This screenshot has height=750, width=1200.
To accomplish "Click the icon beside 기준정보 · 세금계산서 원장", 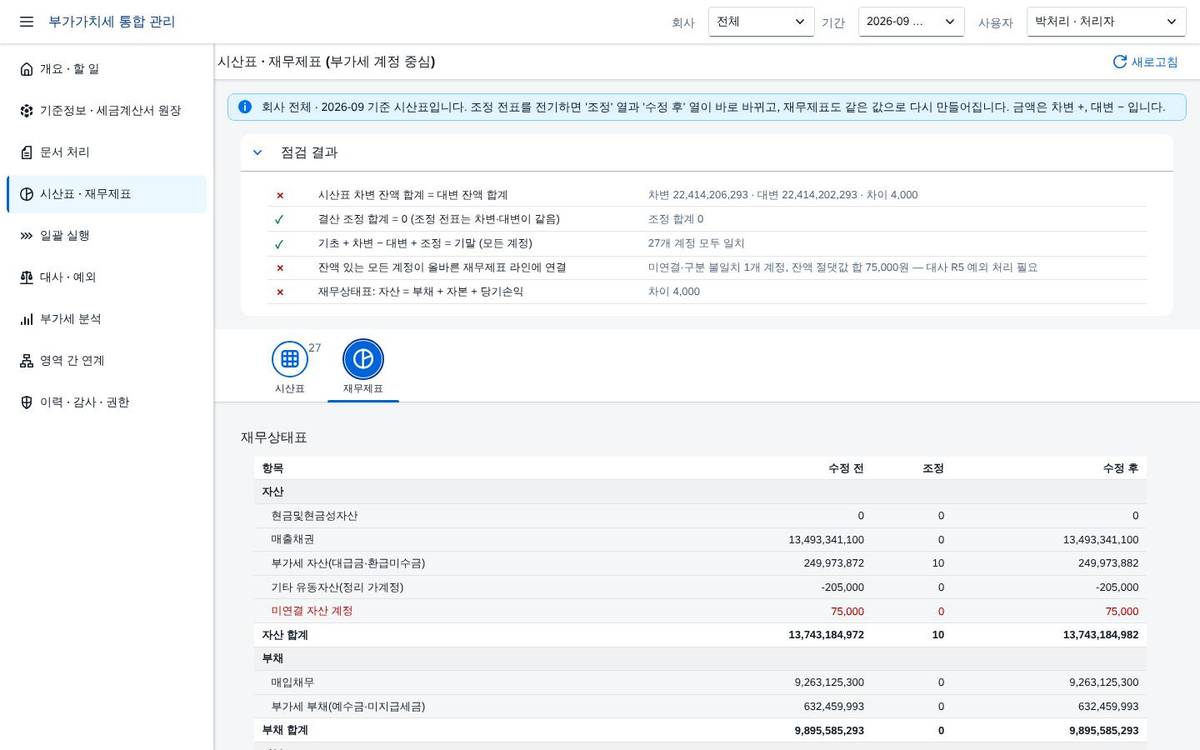I will [x=26, y=111].
